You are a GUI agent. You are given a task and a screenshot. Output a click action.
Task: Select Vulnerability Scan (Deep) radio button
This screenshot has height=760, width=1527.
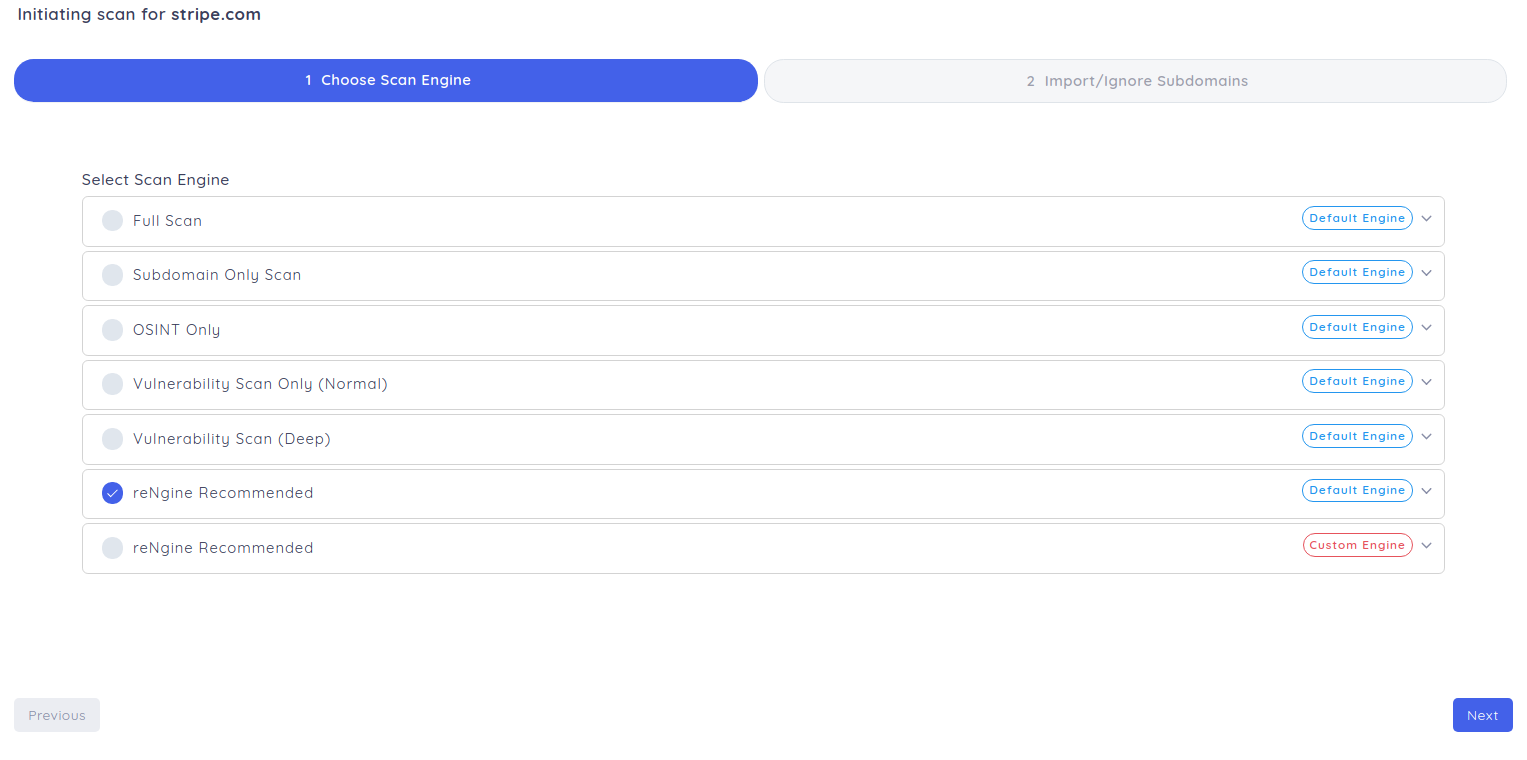click(x=112, y=439)
